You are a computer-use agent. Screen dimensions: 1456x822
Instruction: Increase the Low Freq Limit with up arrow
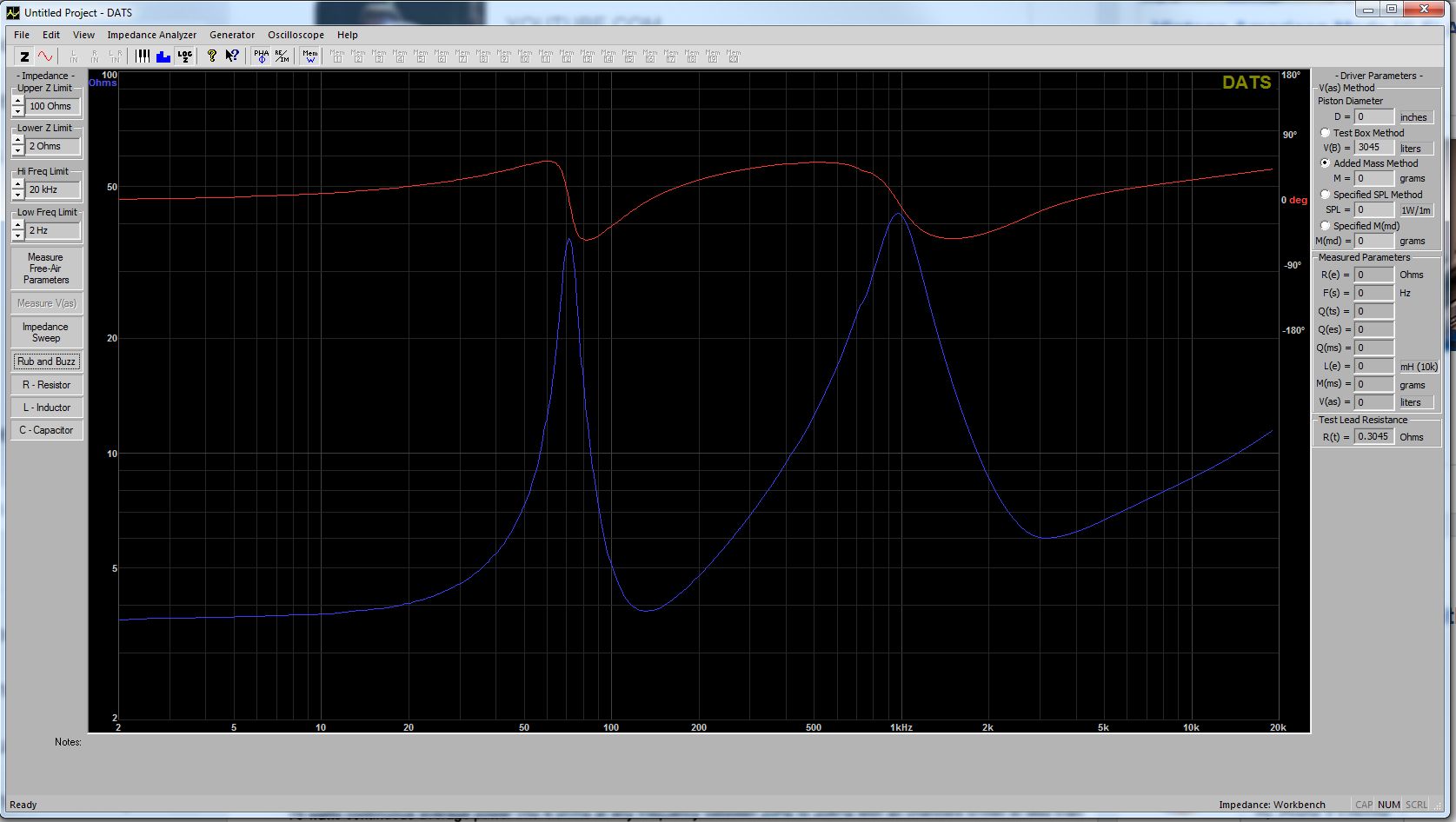(x=18, y=225)
